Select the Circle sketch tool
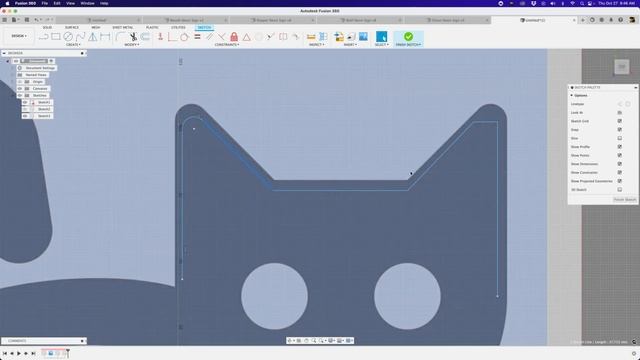Viewport: 640px width, 360px height. 68,37
